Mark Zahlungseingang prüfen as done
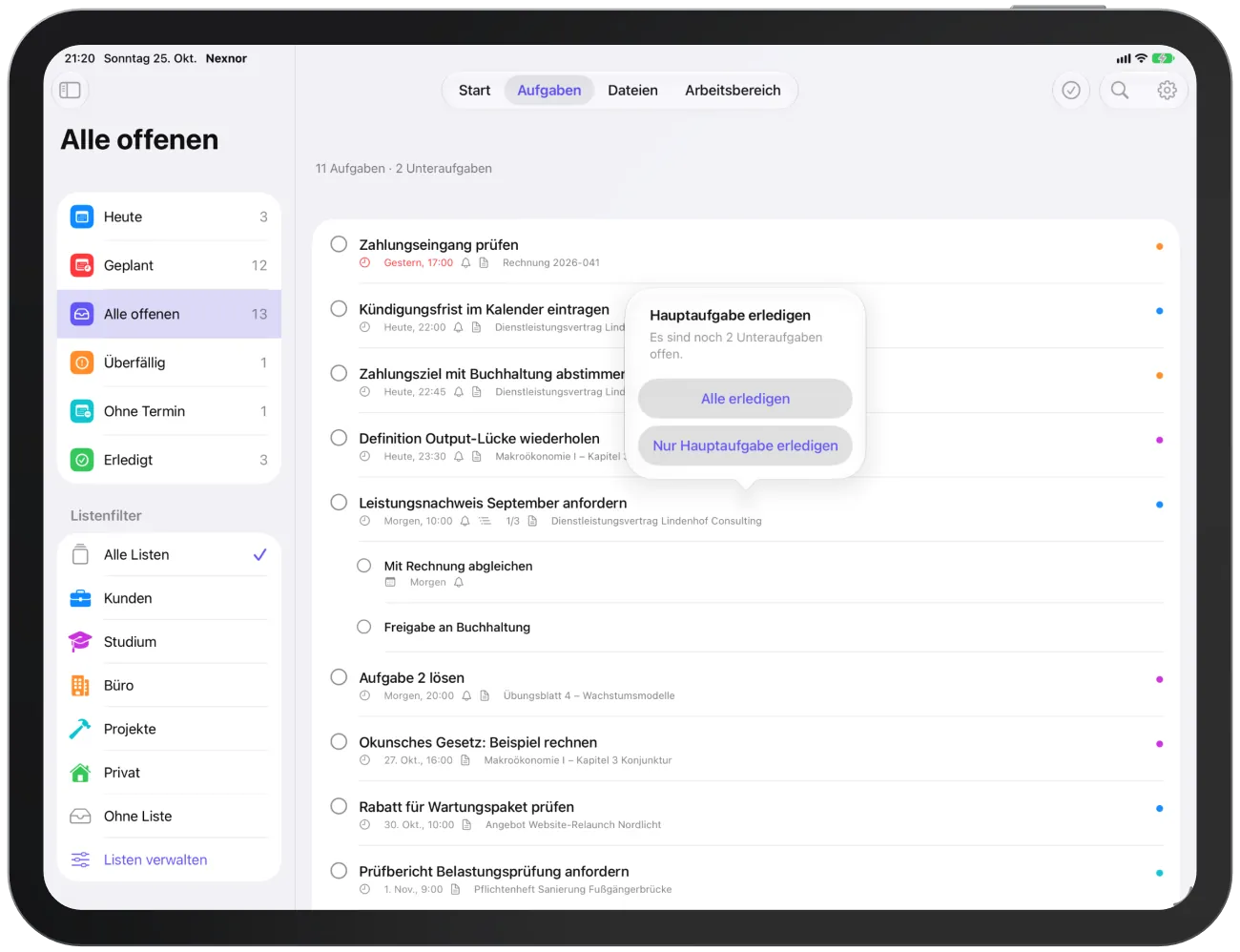The height and width of the screenshot is (952, 1240). tap(339, 244)
